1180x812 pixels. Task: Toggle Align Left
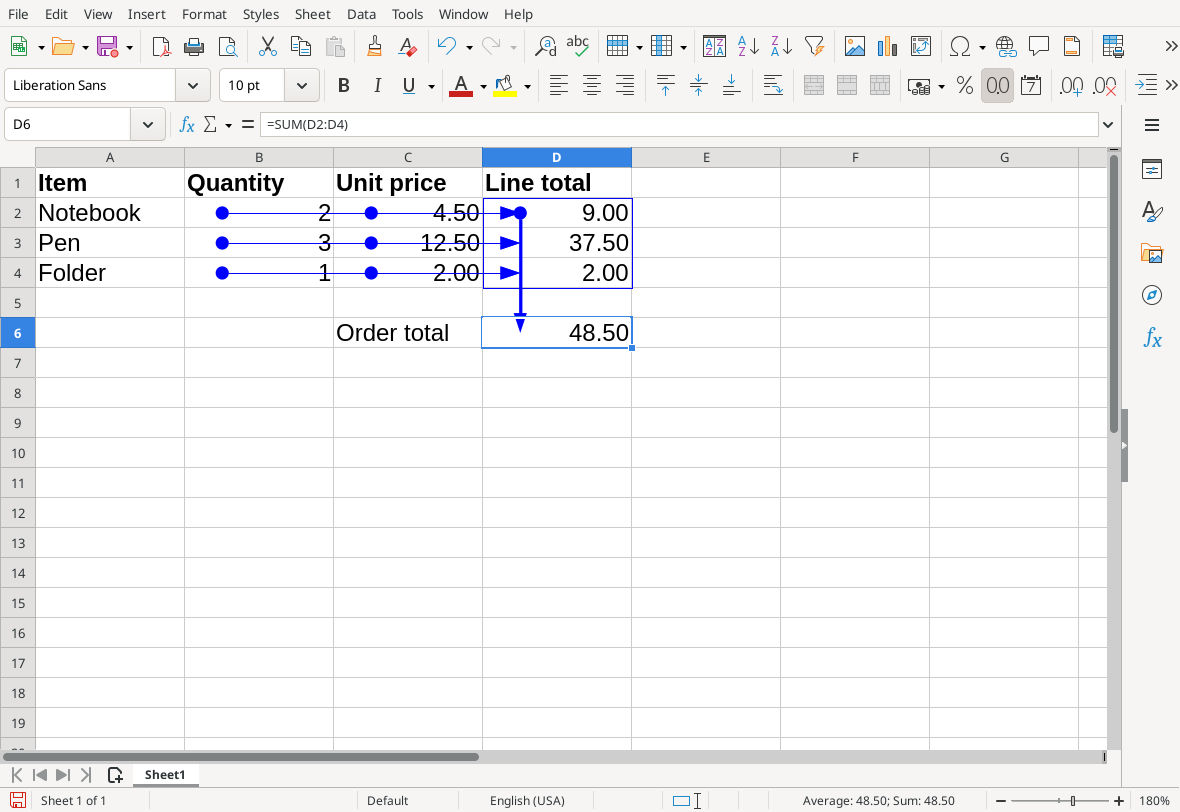pos(558,86)
